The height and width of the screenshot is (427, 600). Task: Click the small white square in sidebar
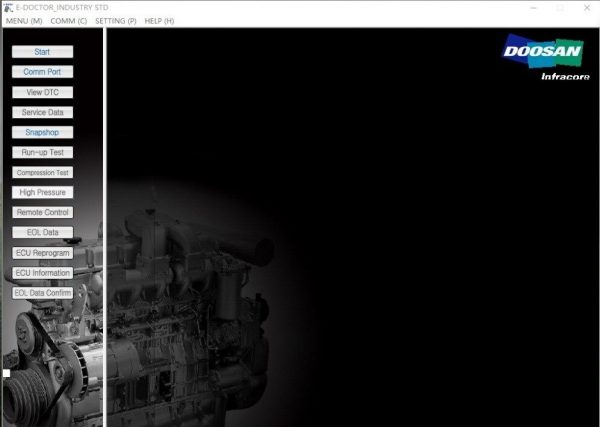(x=7, y=373)
